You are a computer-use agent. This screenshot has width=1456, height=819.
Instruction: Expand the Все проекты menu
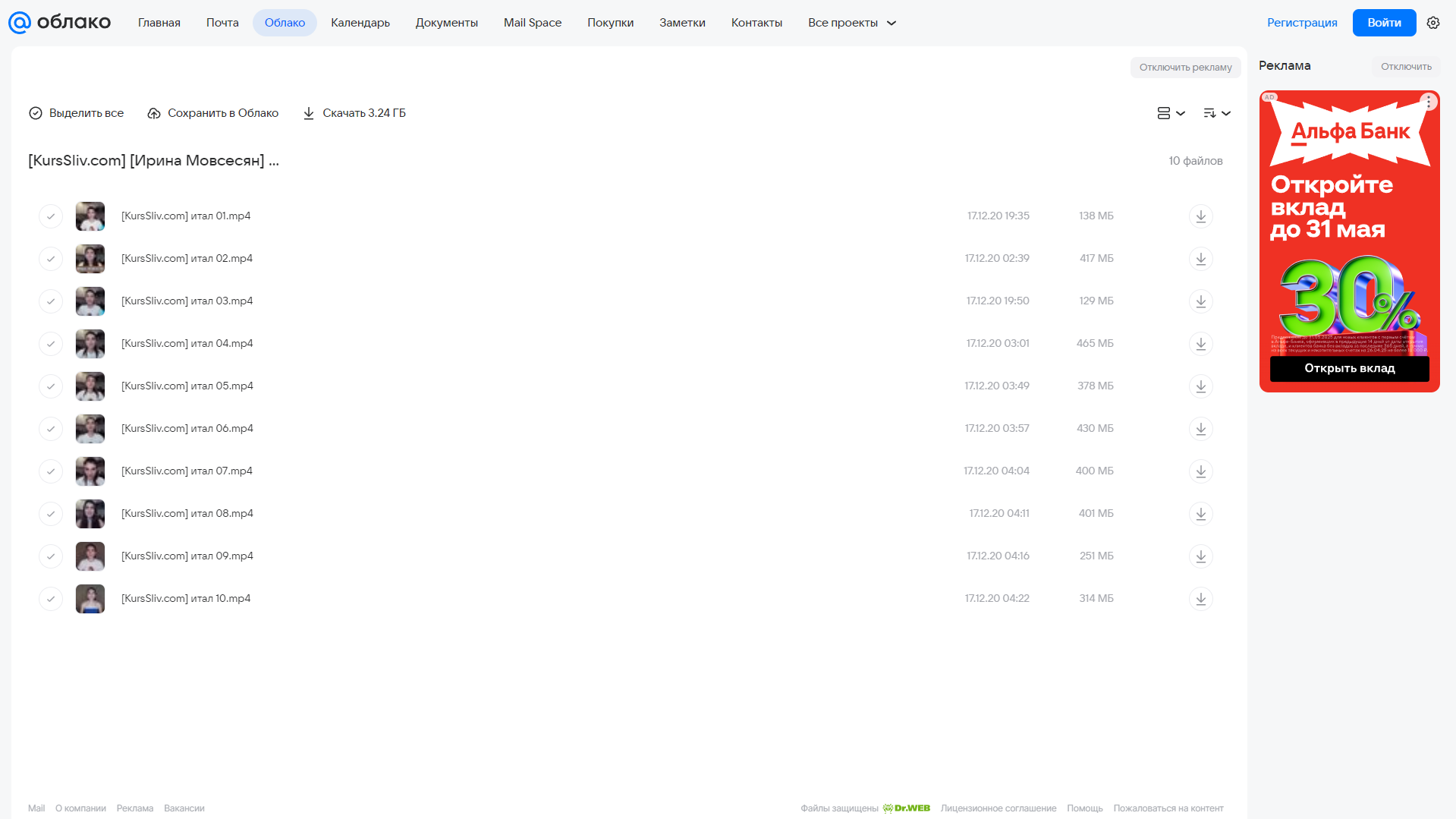pyautogui.click(x=852, y=23)
